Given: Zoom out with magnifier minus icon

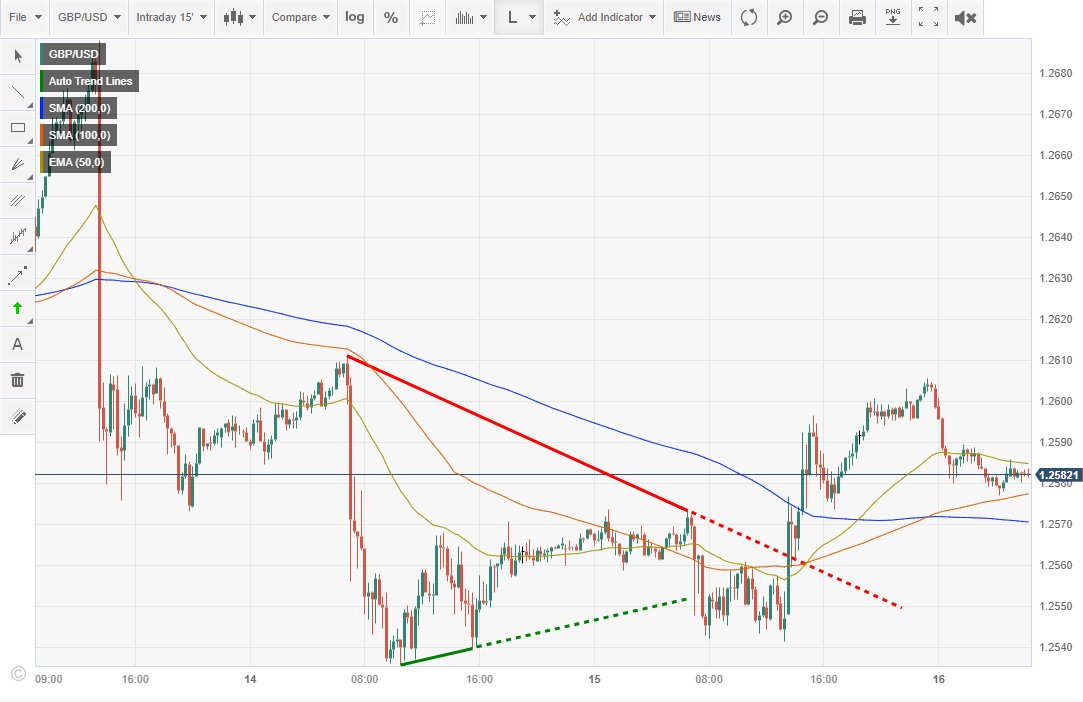Looking at the screenshot, I should coord(821,17).
